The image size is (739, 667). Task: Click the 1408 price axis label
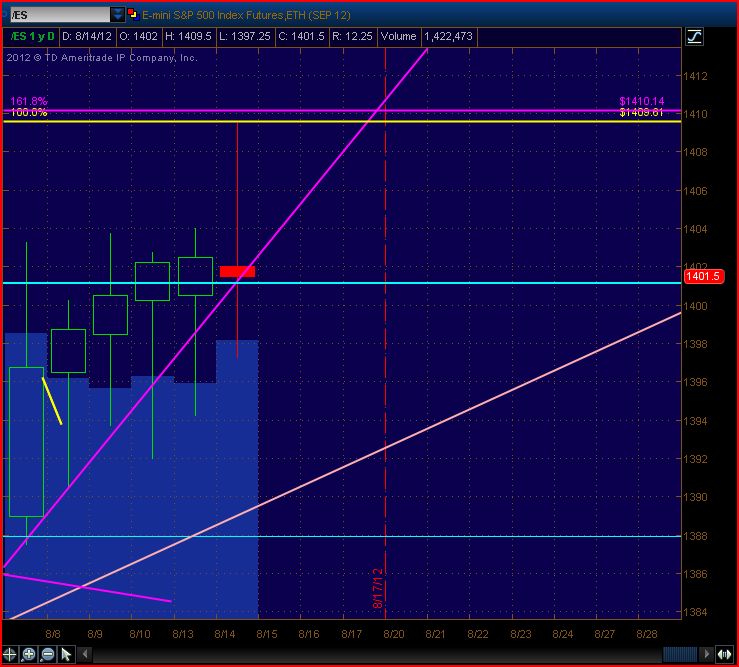coord(695,152)
